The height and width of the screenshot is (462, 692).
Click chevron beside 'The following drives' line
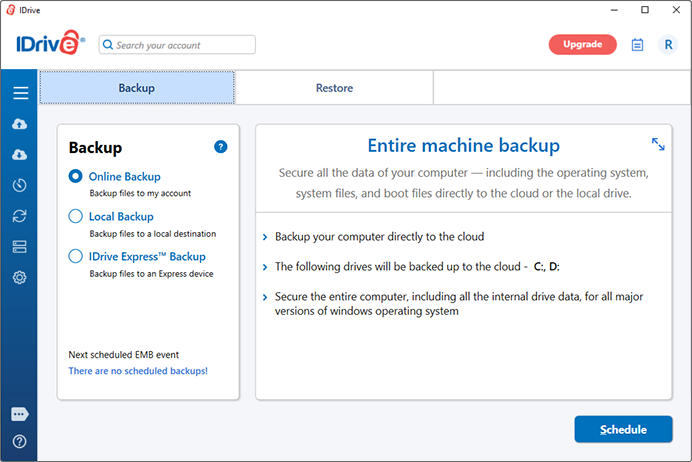click(x=265, y=267)
